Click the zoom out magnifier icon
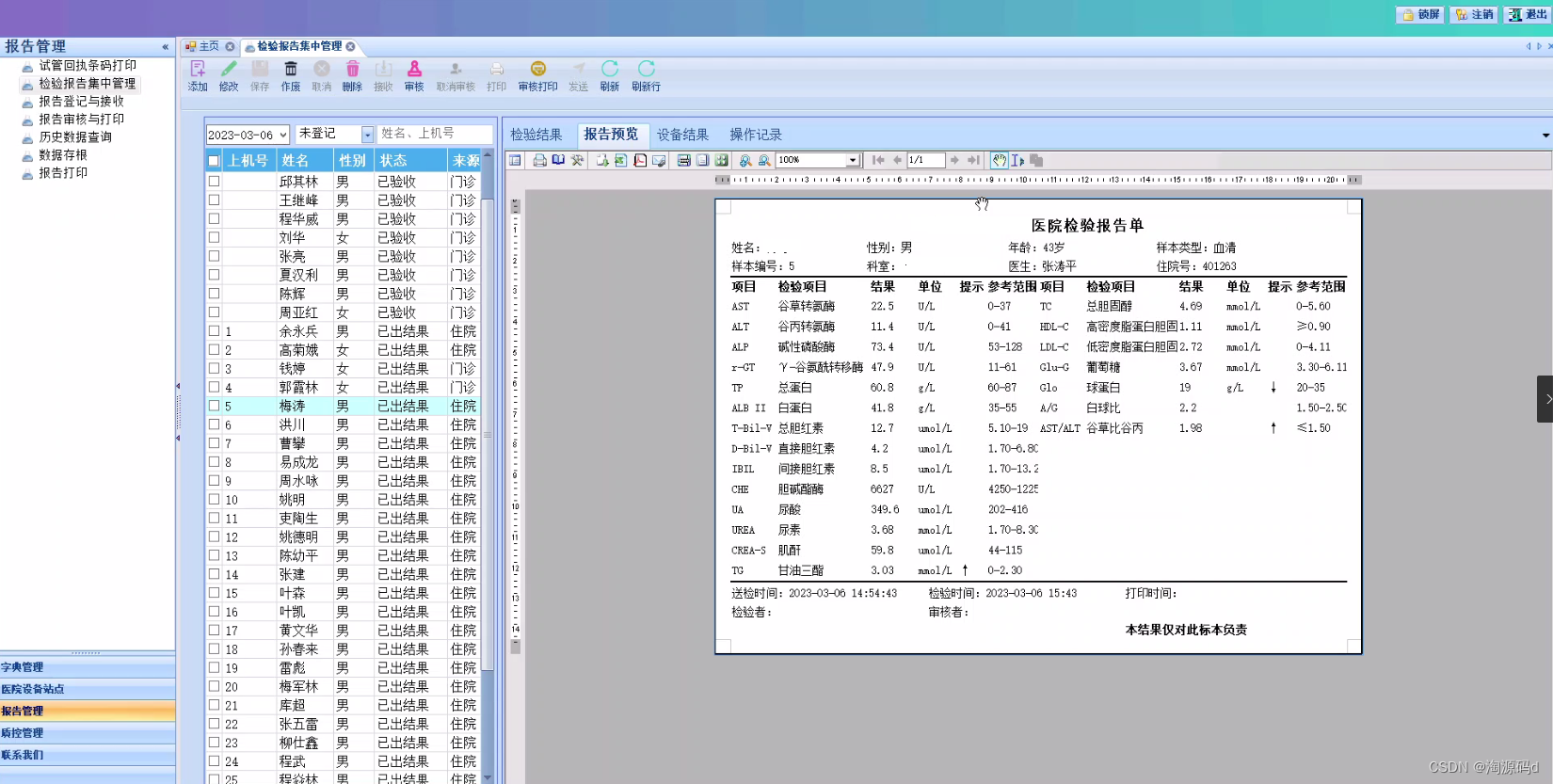The image size is (1553, 784). point(764,161)
